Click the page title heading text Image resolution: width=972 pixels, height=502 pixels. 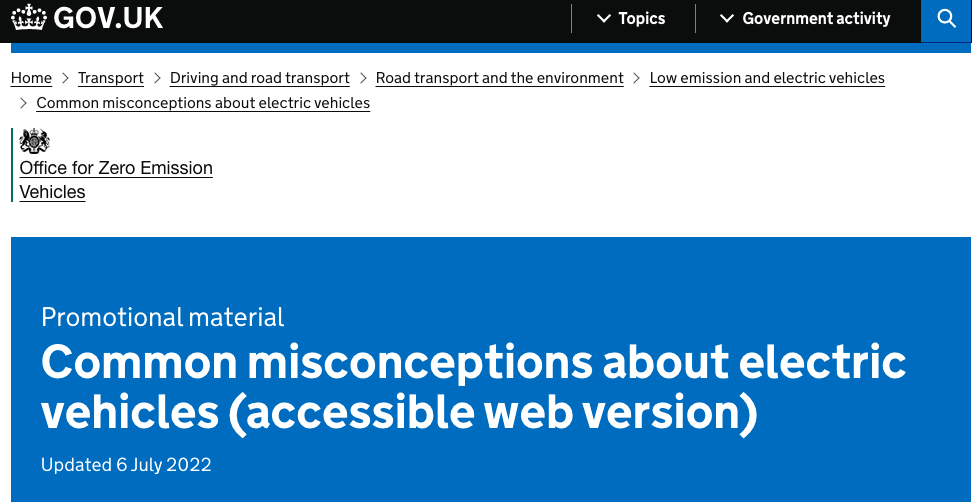click(x=474, y=387)
